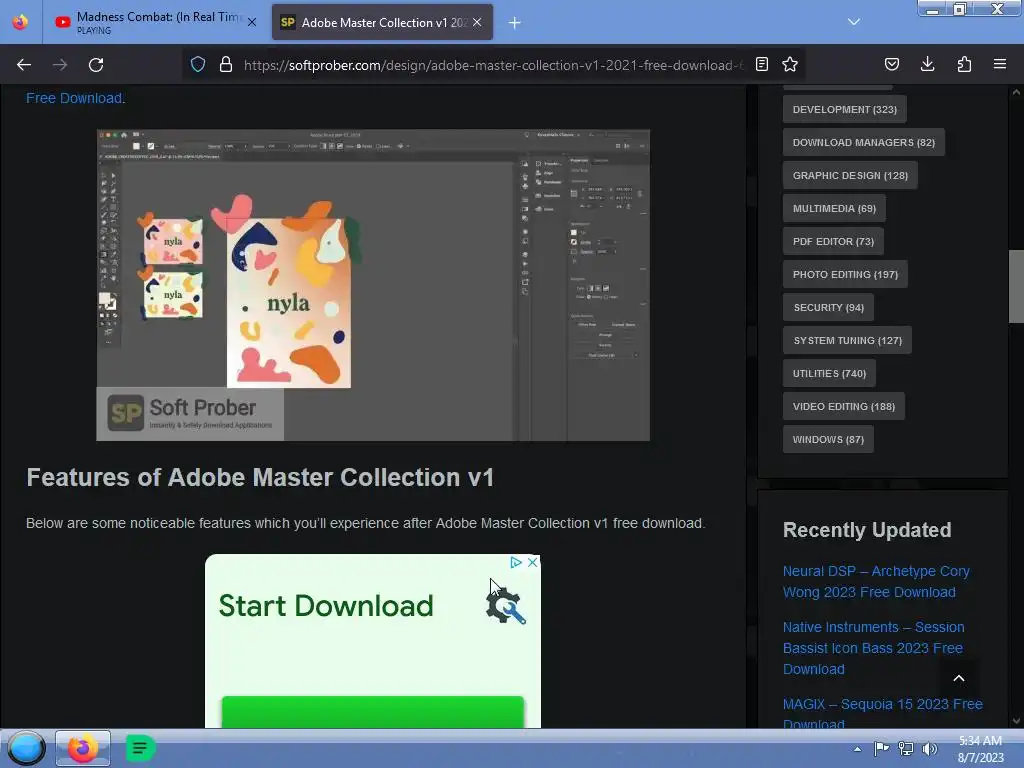Viewport: 1024px width, 768px height.
Task: Open Neural DSP Archetype Cory Wong link
Action: point(876,581)
